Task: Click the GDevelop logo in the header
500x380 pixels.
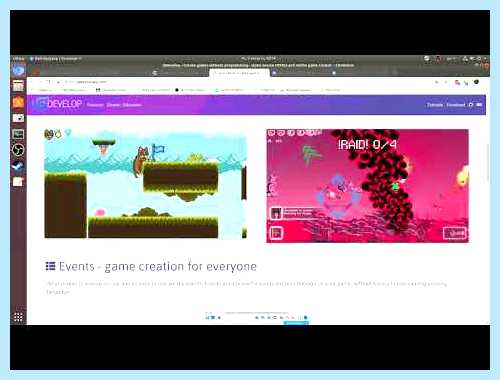Action: [57, 104]
